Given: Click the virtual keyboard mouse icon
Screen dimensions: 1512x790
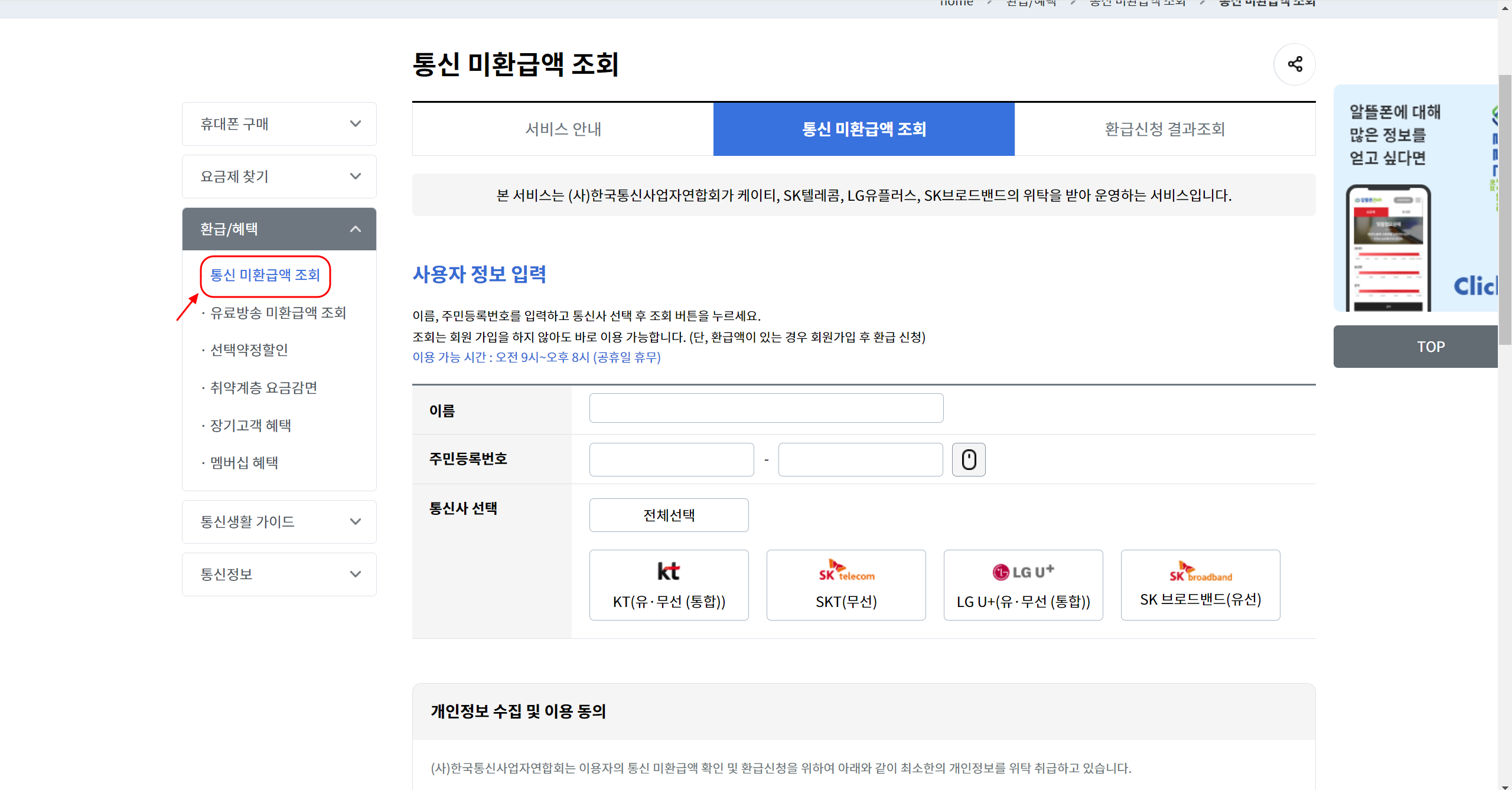Looking at the screenshot, I should pyautogui.click(x=969, y=459).
